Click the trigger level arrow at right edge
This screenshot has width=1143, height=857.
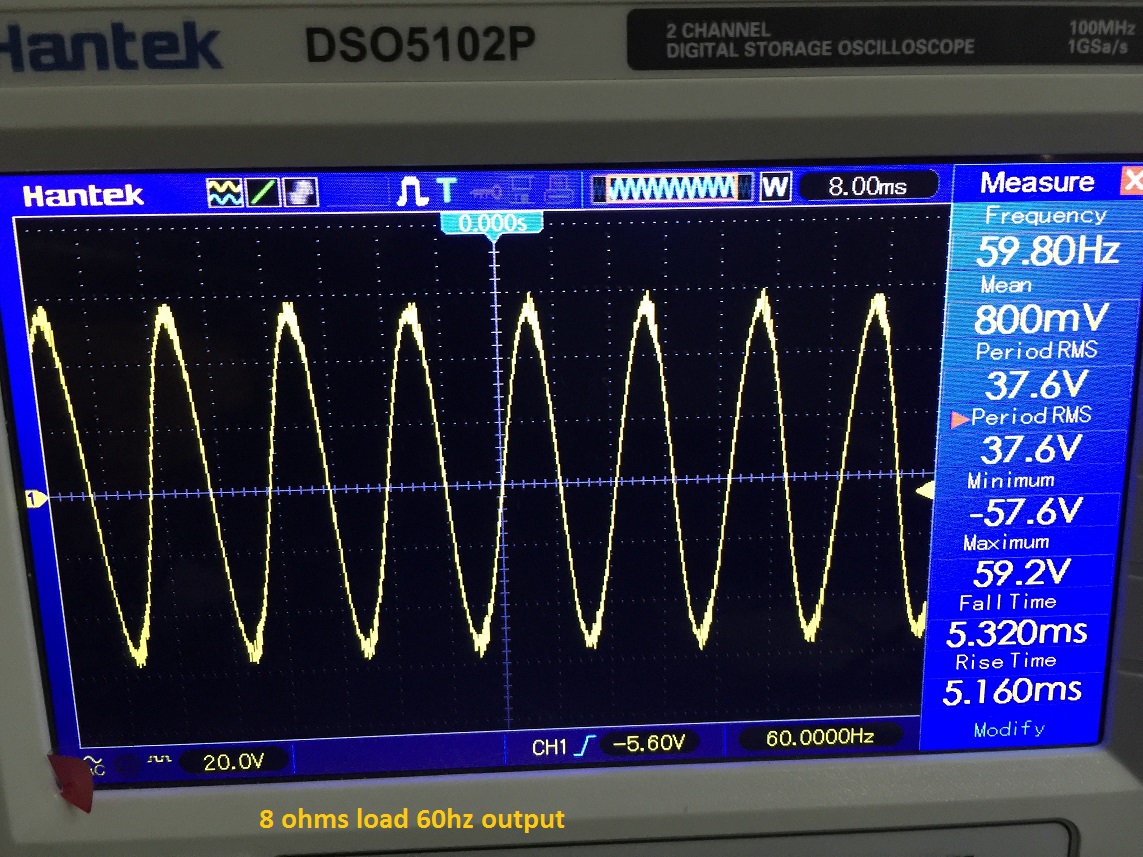[925, 490]
